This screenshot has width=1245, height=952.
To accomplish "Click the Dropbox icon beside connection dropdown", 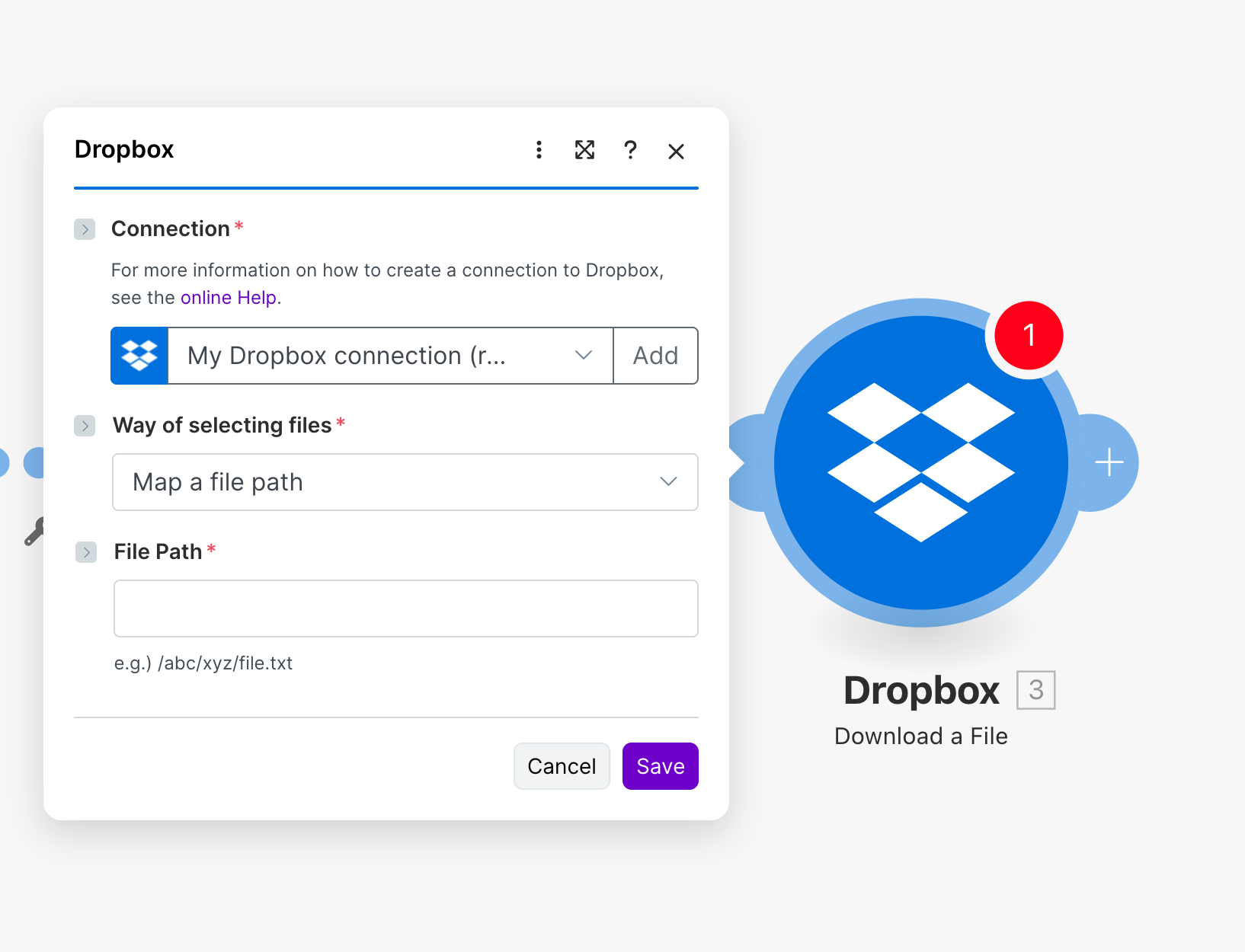I will [x=139, y=356].
